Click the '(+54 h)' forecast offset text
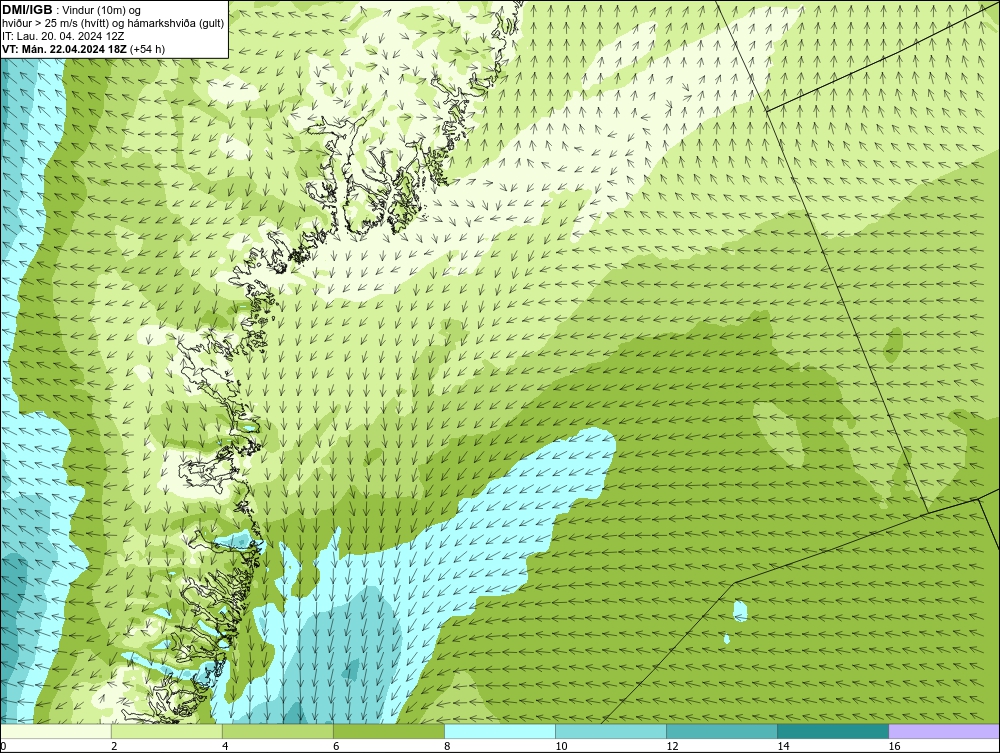The image size is (1000, 753). [147, 49]
